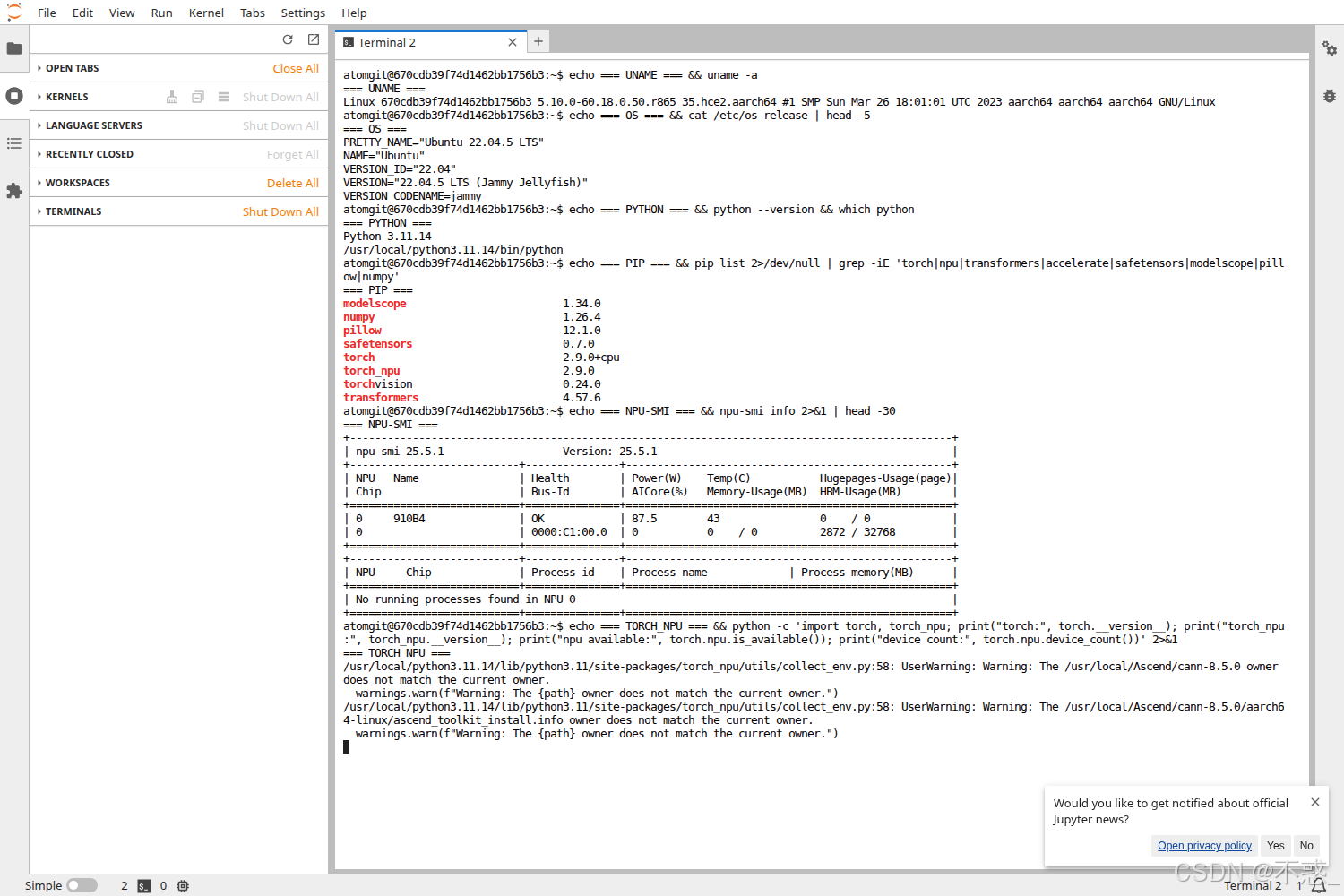Expand the WORKSPACES section
This screenshot has height=896, width=1344.
(78, 183)
